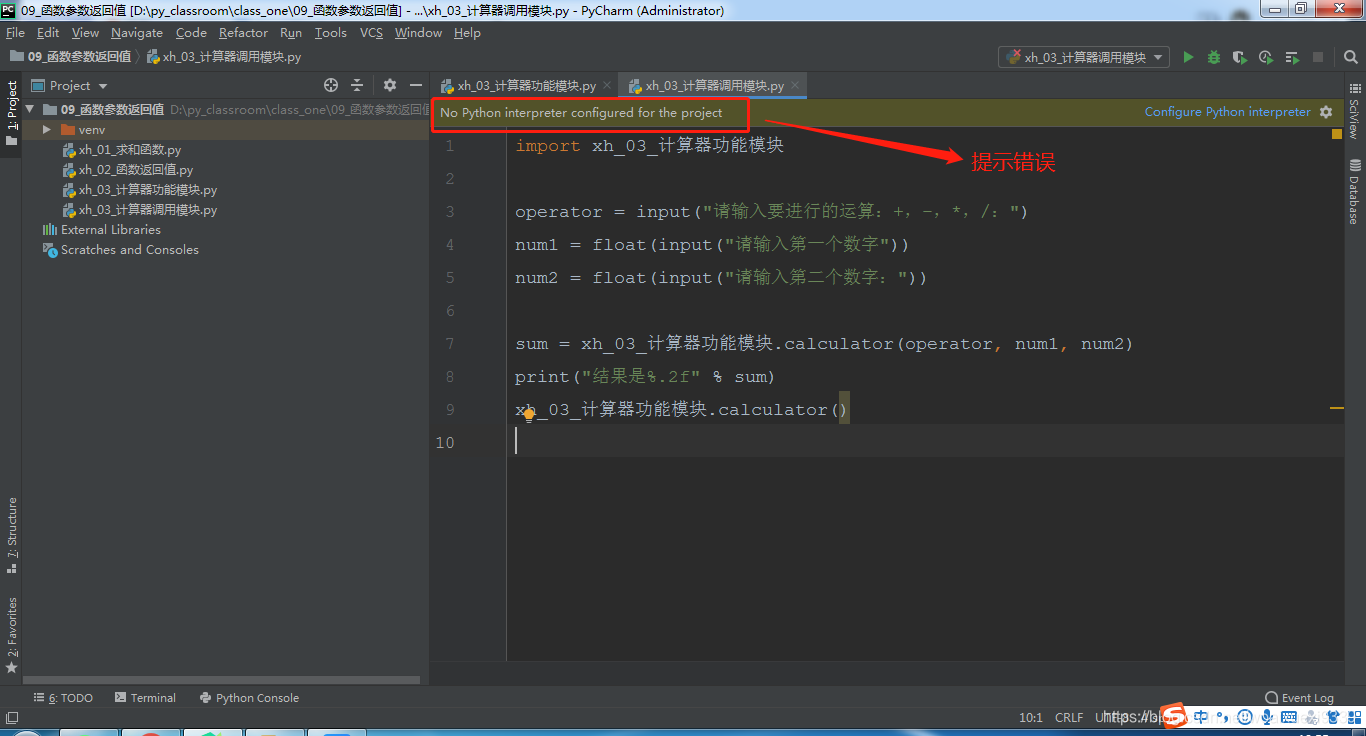The image size is (1366, 736).
Task: Open the profiler run icon
Action: (x=1265, y=57)
